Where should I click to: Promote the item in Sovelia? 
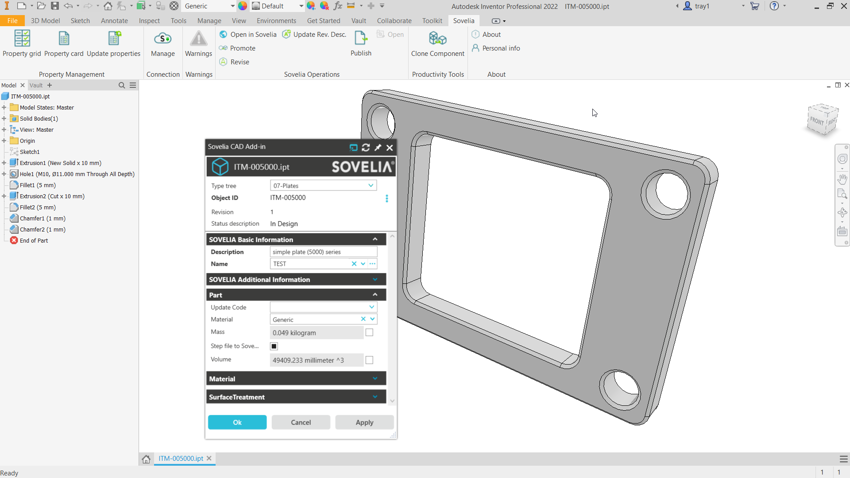(237, 48)
